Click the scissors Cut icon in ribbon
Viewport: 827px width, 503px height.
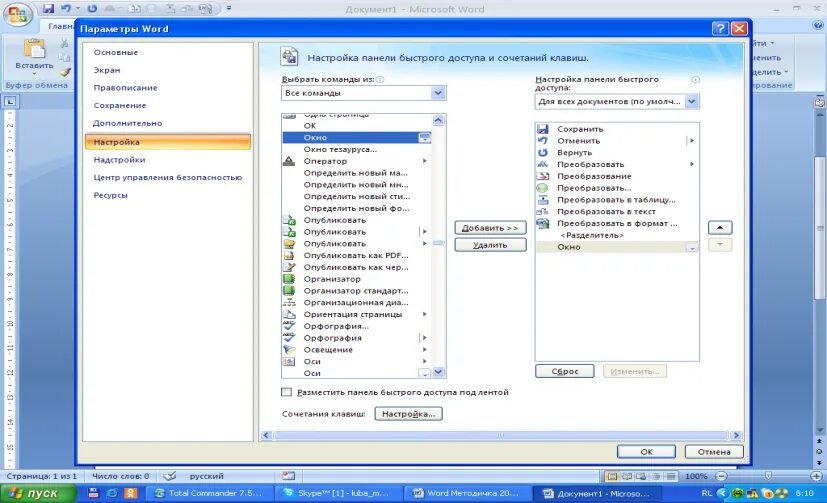point(64,44)
